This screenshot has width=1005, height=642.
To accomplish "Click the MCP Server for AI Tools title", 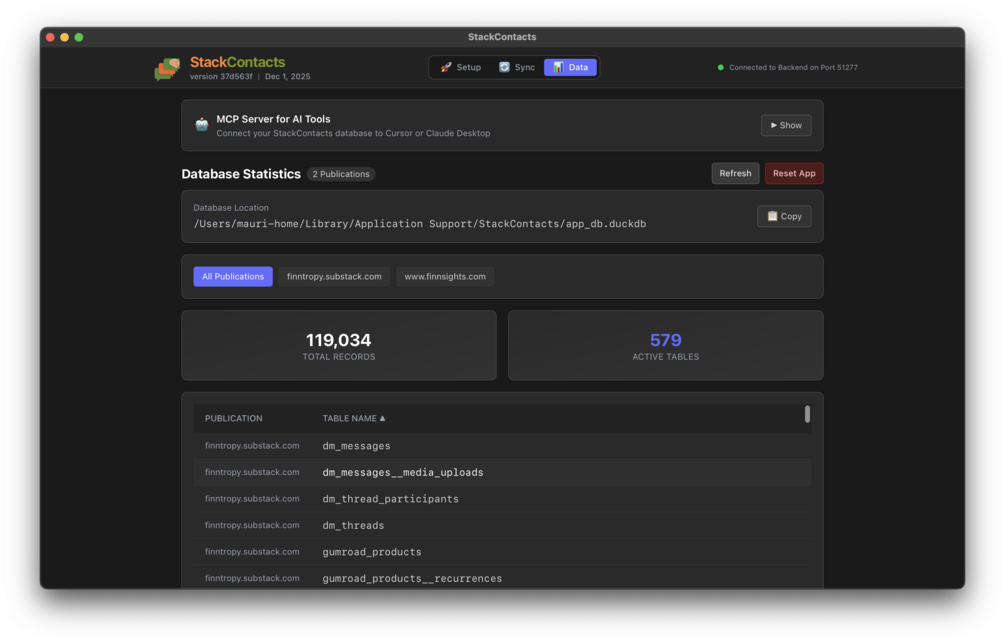I will coord(274,119).
